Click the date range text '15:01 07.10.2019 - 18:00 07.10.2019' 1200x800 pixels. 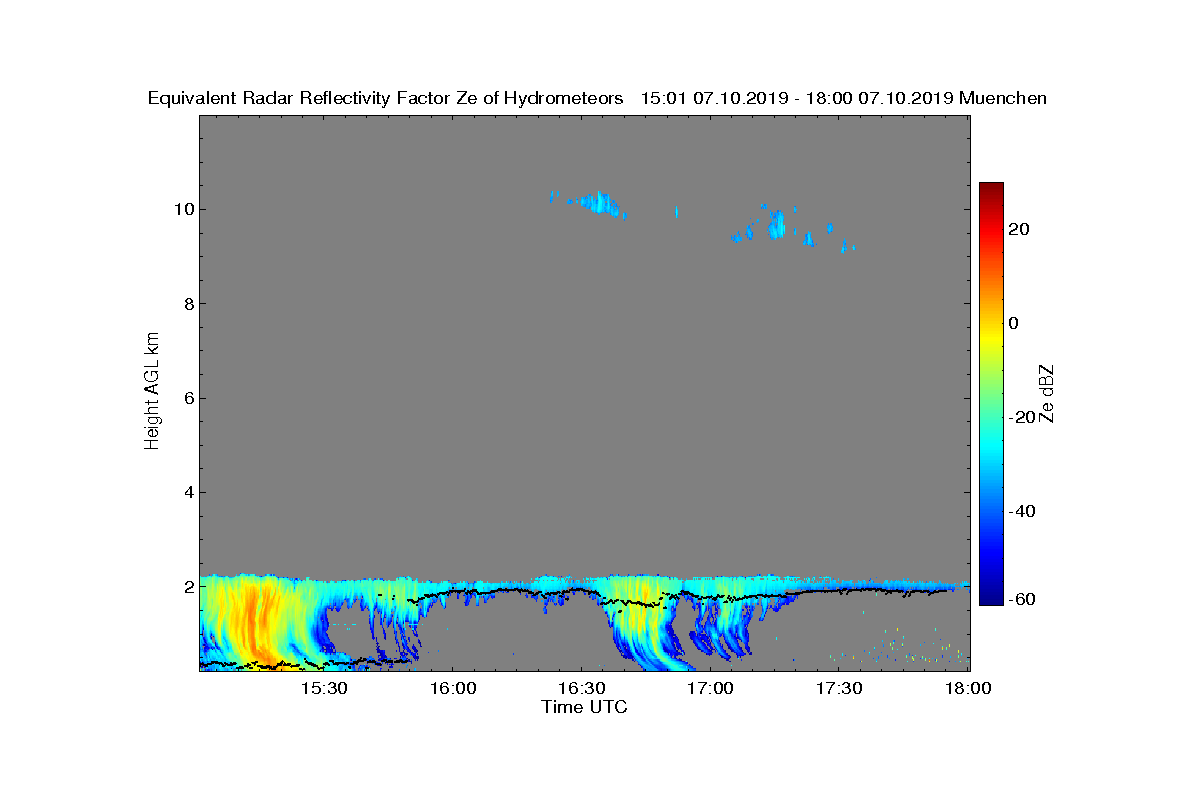(797, 98)
